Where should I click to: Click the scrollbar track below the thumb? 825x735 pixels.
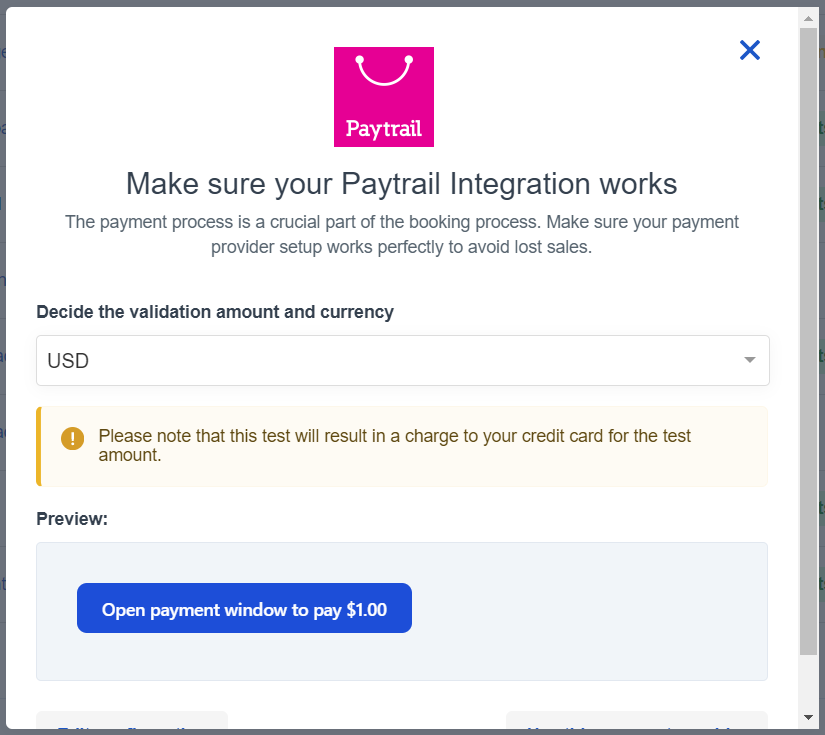(x=808, y=682)
